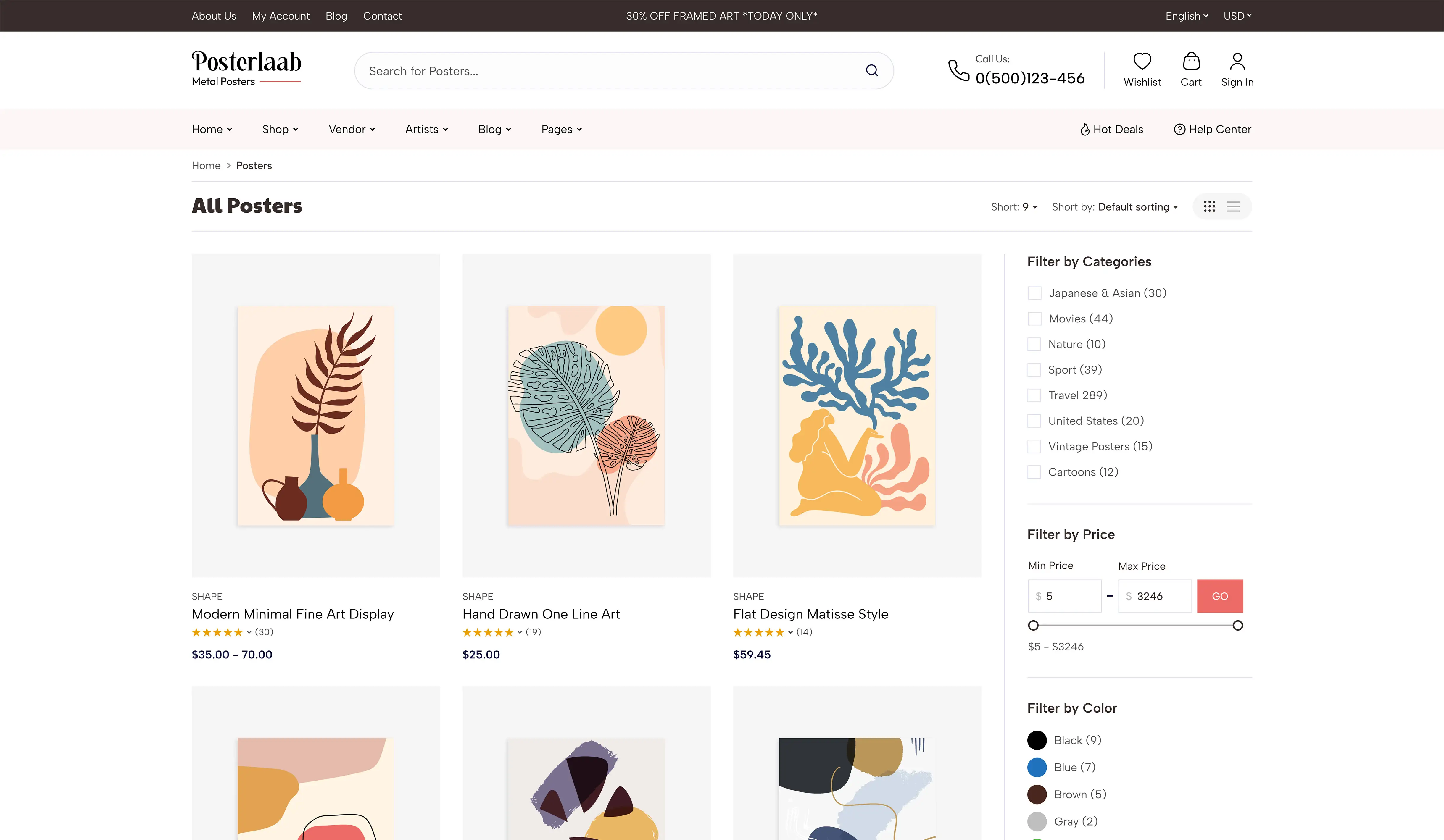1444x840 pixels.
Task: Click the phone number 0(500)123-456
Action: pyautogui.click(x=1030, y=78)
